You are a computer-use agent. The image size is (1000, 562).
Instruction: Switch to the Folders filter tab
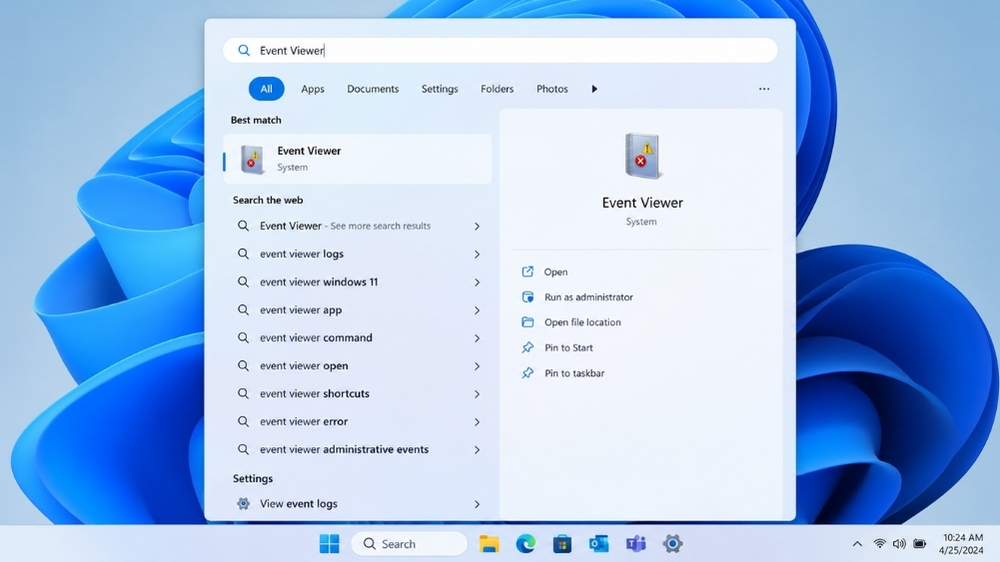[497, 89]
